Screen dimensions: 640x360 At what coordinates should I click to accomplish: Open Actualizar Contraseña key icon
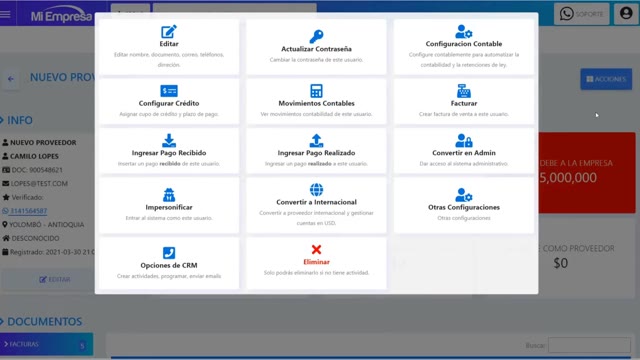(316, 36)
